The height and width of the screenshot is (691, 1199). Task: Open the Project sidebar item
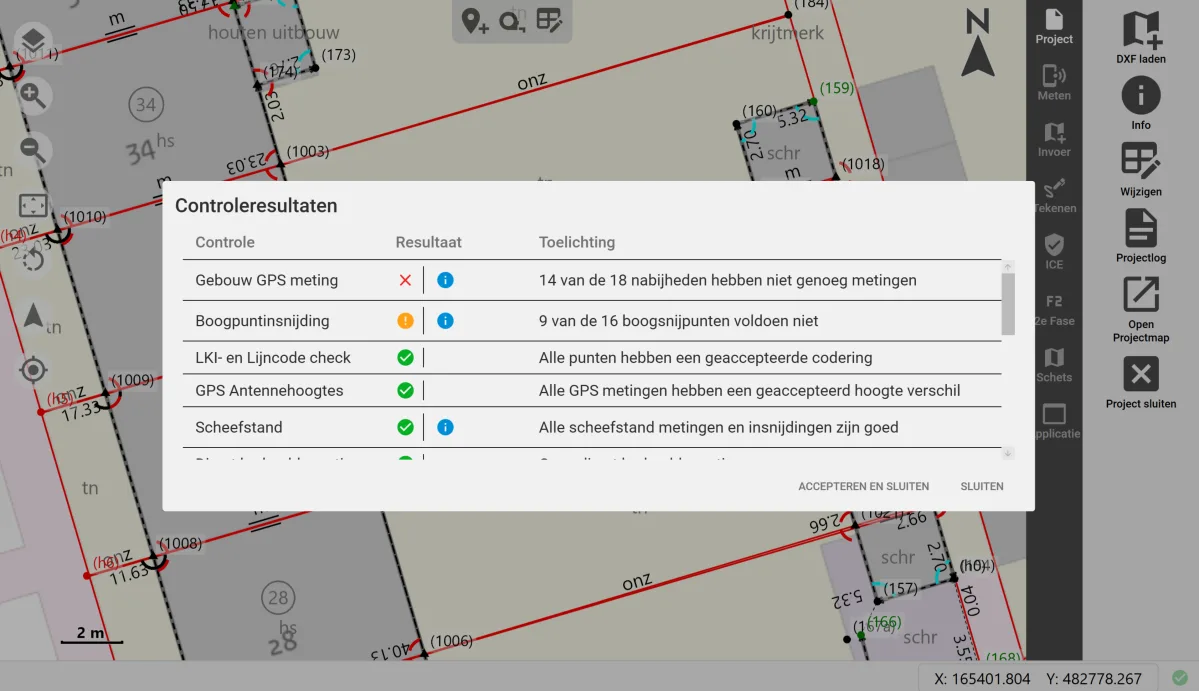[1054, 26]
